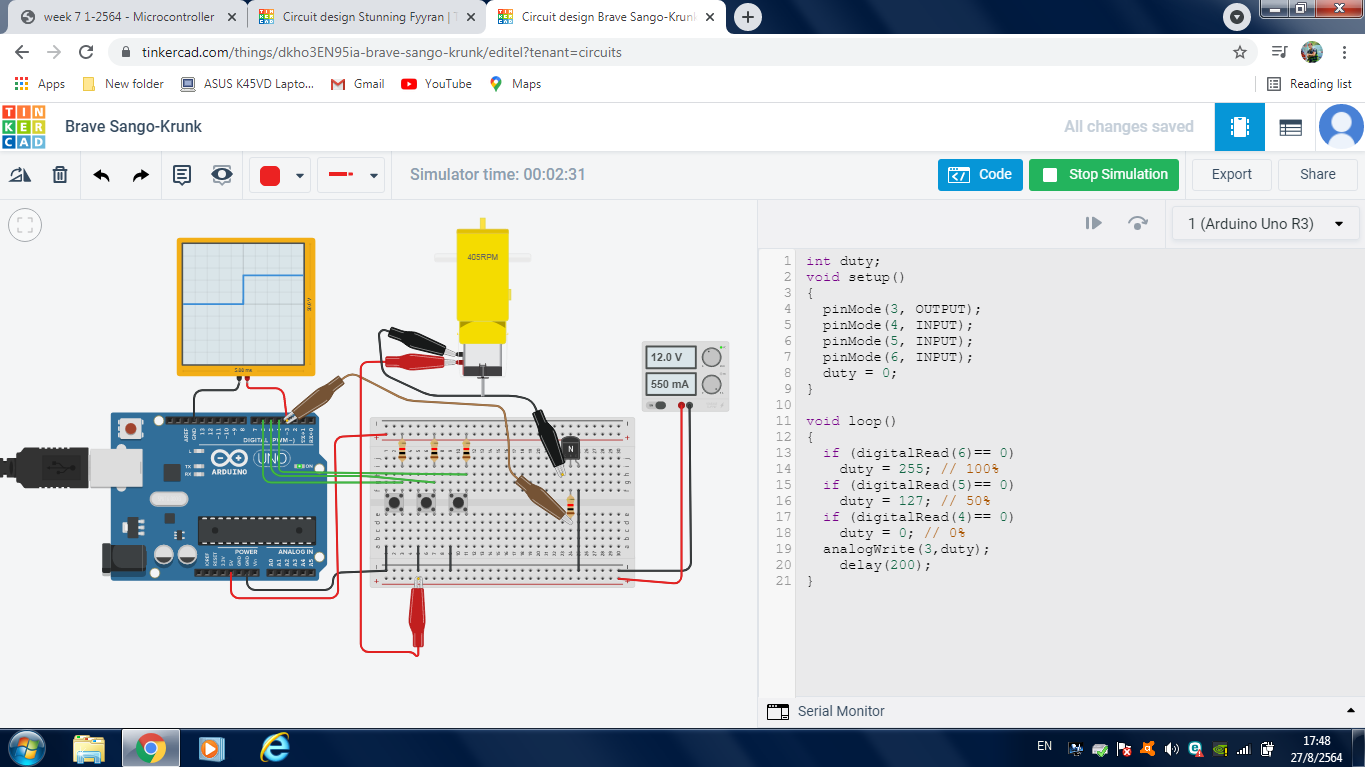
Task: Open the notes/annotation tool
Action: click(182, 175)
